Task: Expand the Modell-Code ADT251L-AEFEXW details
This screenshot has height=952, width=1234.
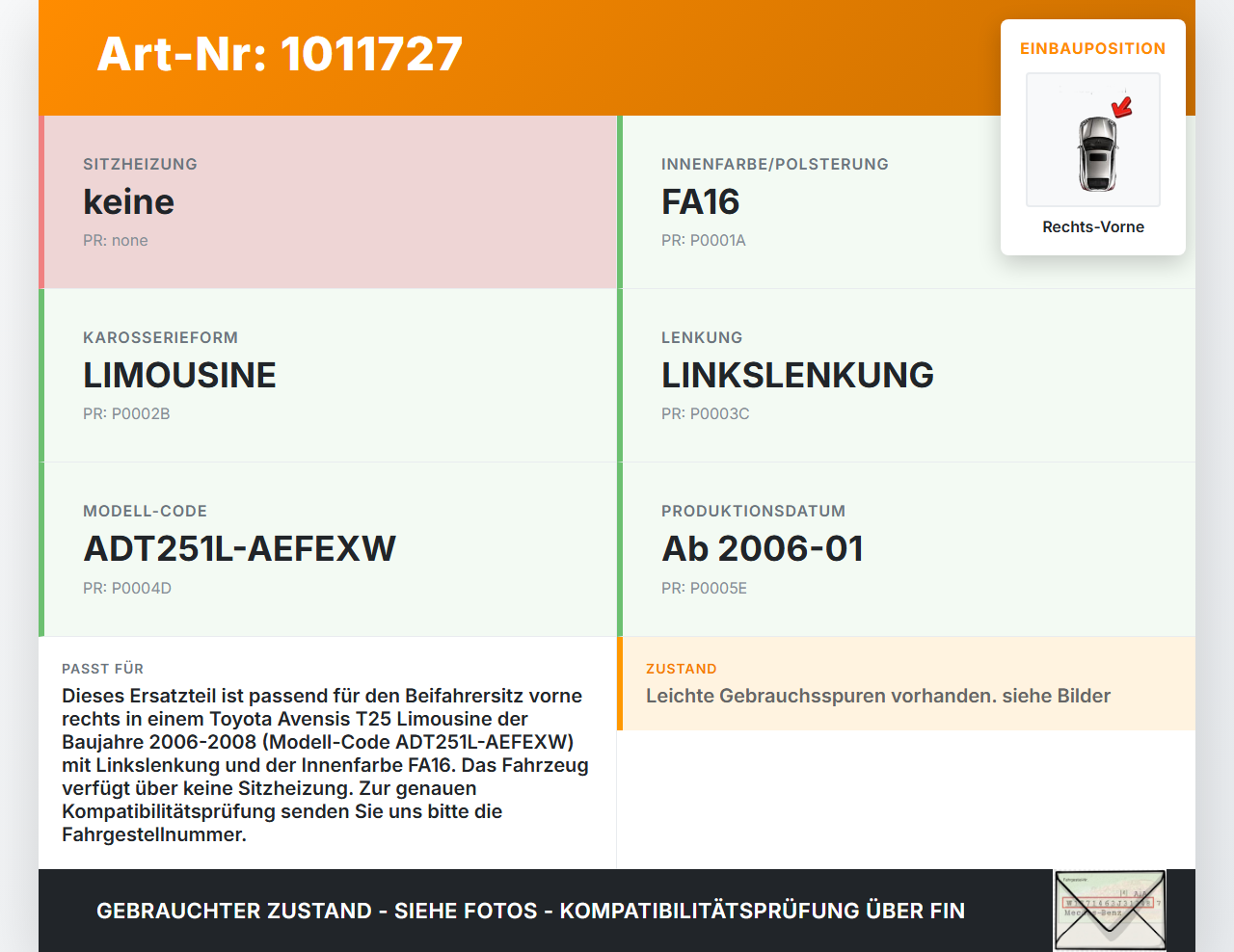Action: [x=239, y=548]
